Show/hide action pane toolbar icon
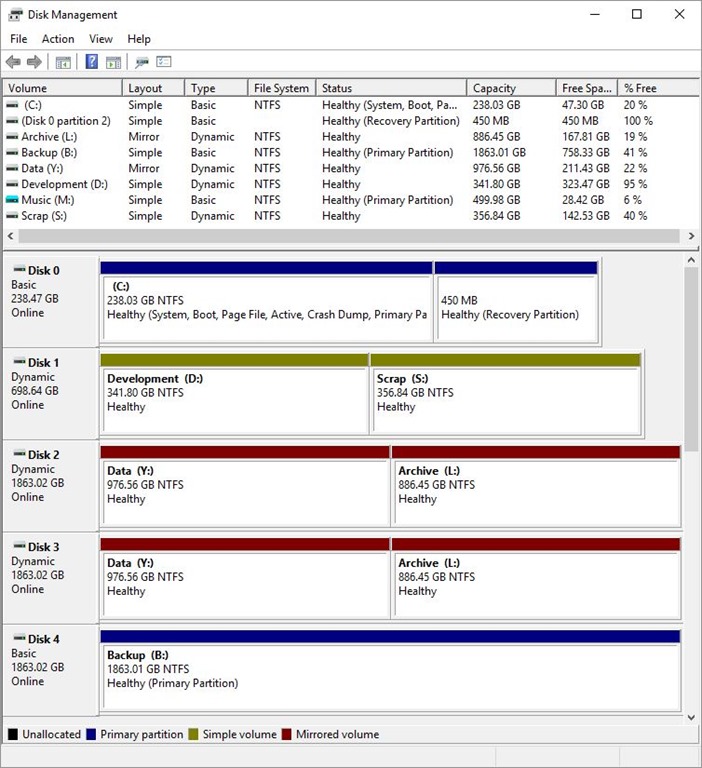The height and width of the screenshot is (768, 702). (x=113, y=62)
